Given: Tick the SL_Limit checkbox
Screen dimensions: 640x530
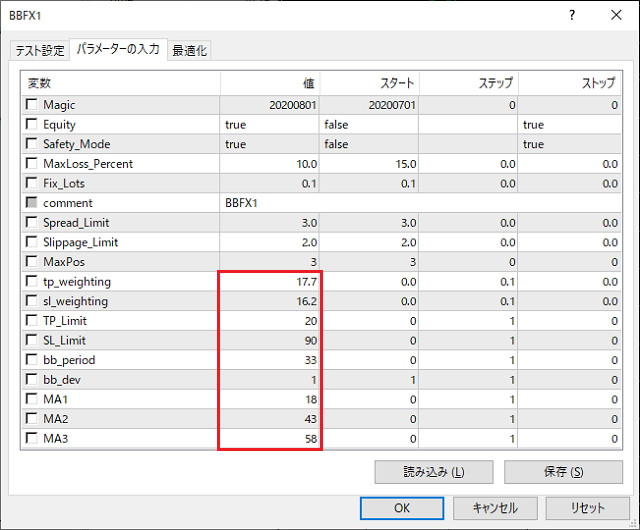Looking at the screenshot, I should click(31, 340).
